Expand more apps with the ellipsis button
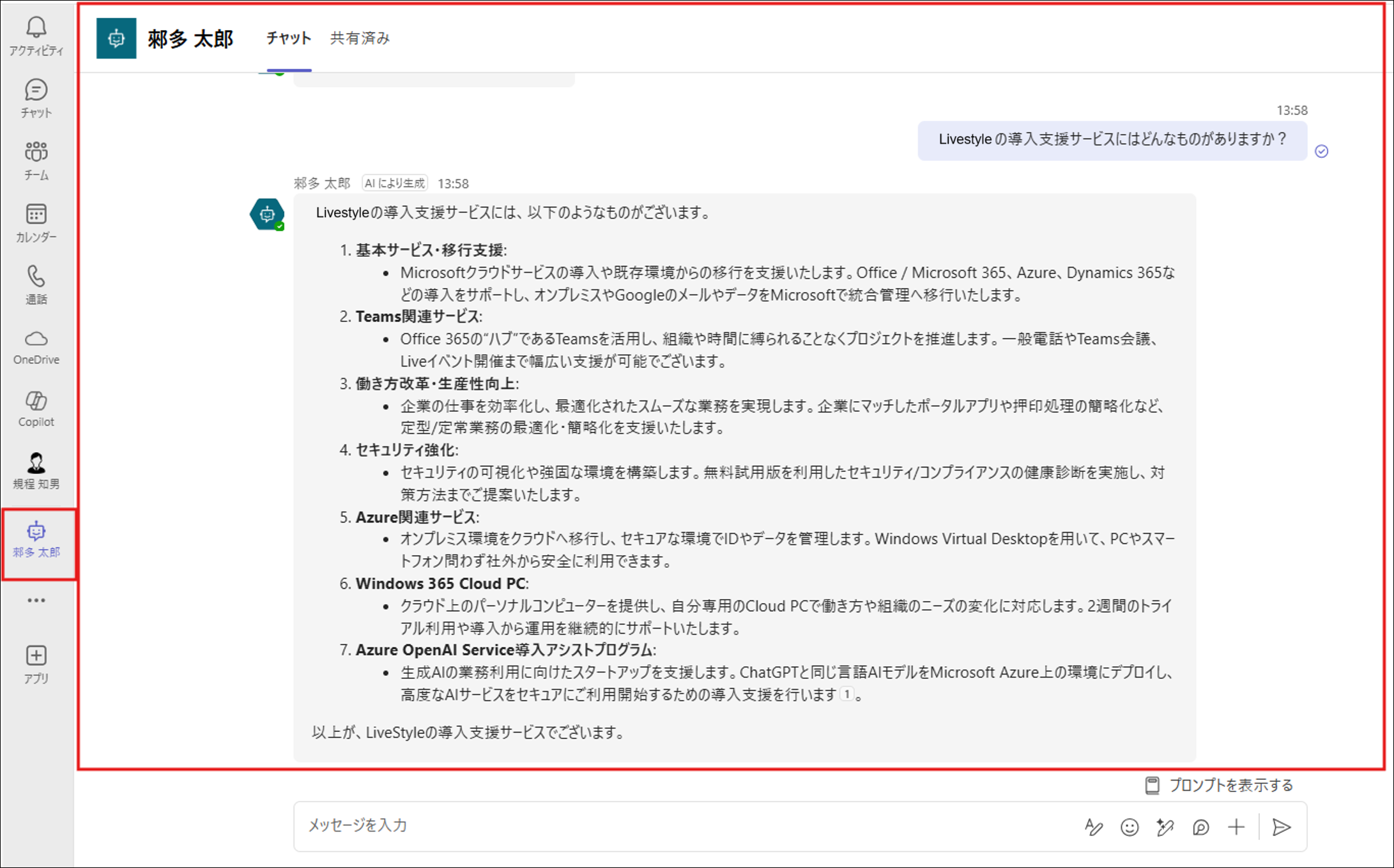This screenshot has width=1394, height=868. point(36,600)
